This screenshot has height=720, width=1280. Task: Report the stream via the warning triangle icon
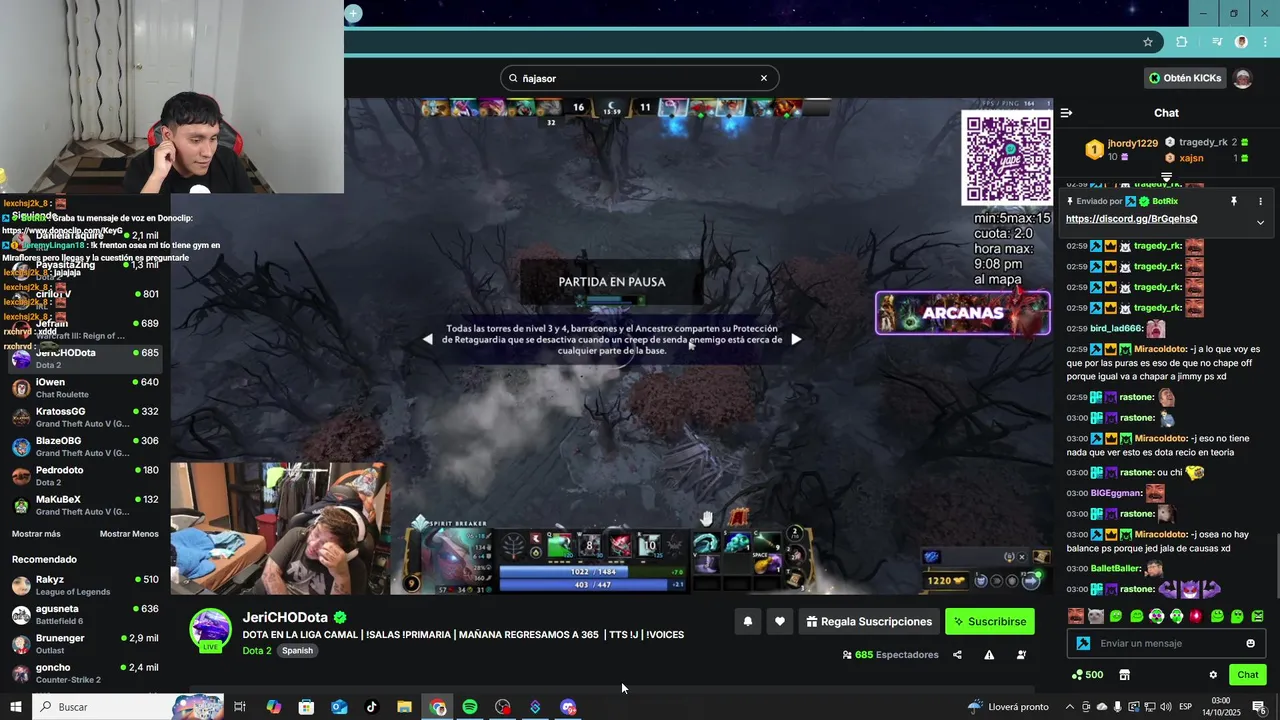(989, 655)
